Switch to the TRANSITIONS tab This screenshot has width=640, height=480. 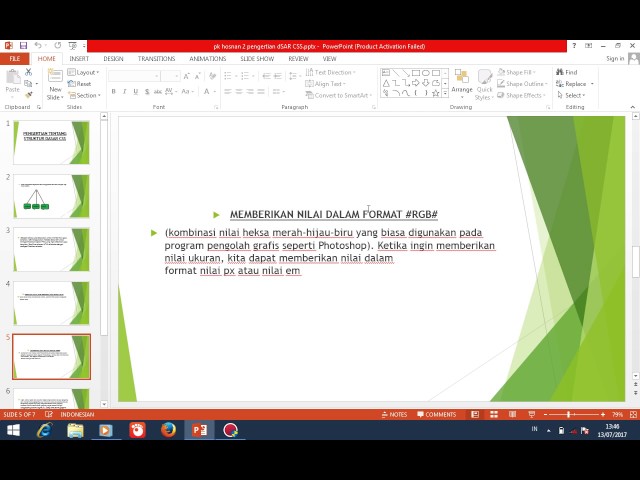coord(156,59)
